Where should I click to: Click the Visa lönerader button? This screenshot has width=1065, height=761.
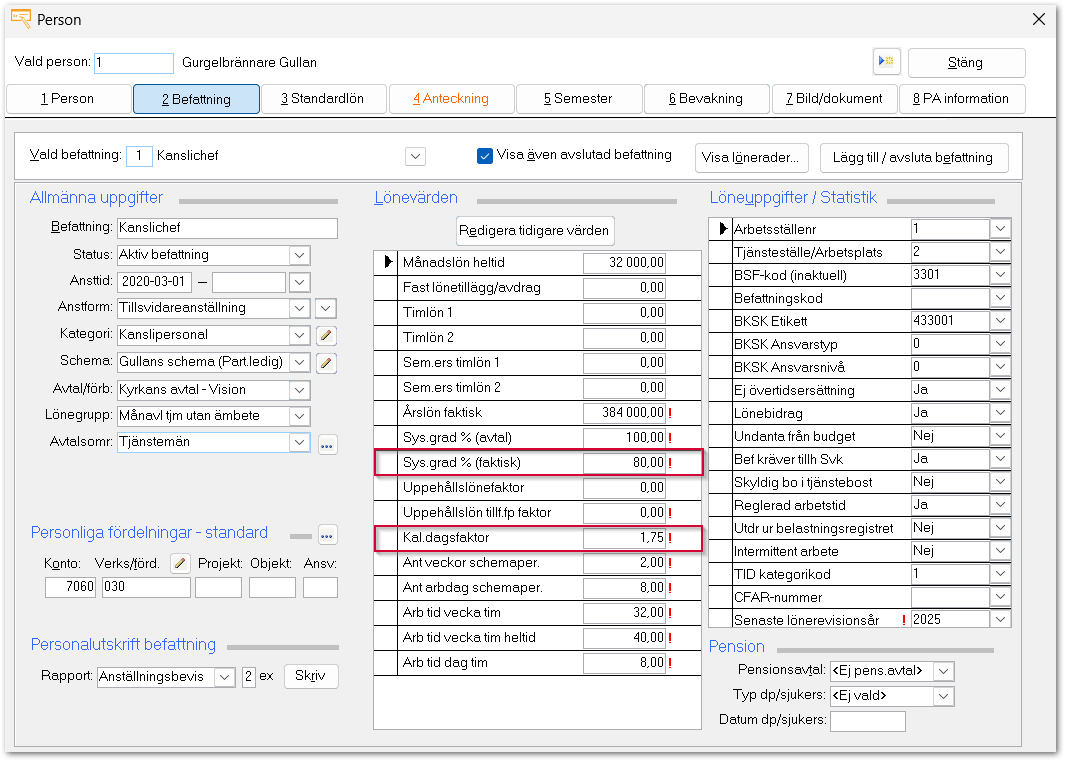[x=753, y=157]
